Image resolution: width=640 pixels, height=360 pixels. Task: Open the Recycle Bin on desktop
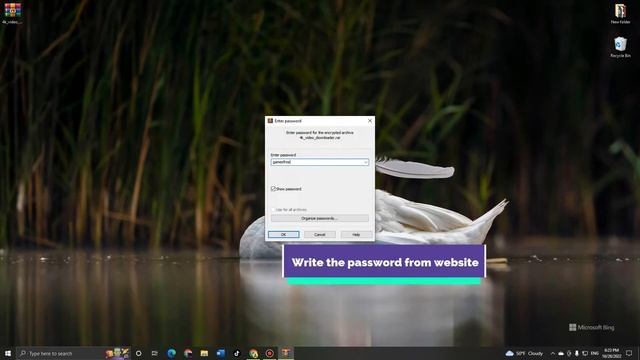coord(620,47)
